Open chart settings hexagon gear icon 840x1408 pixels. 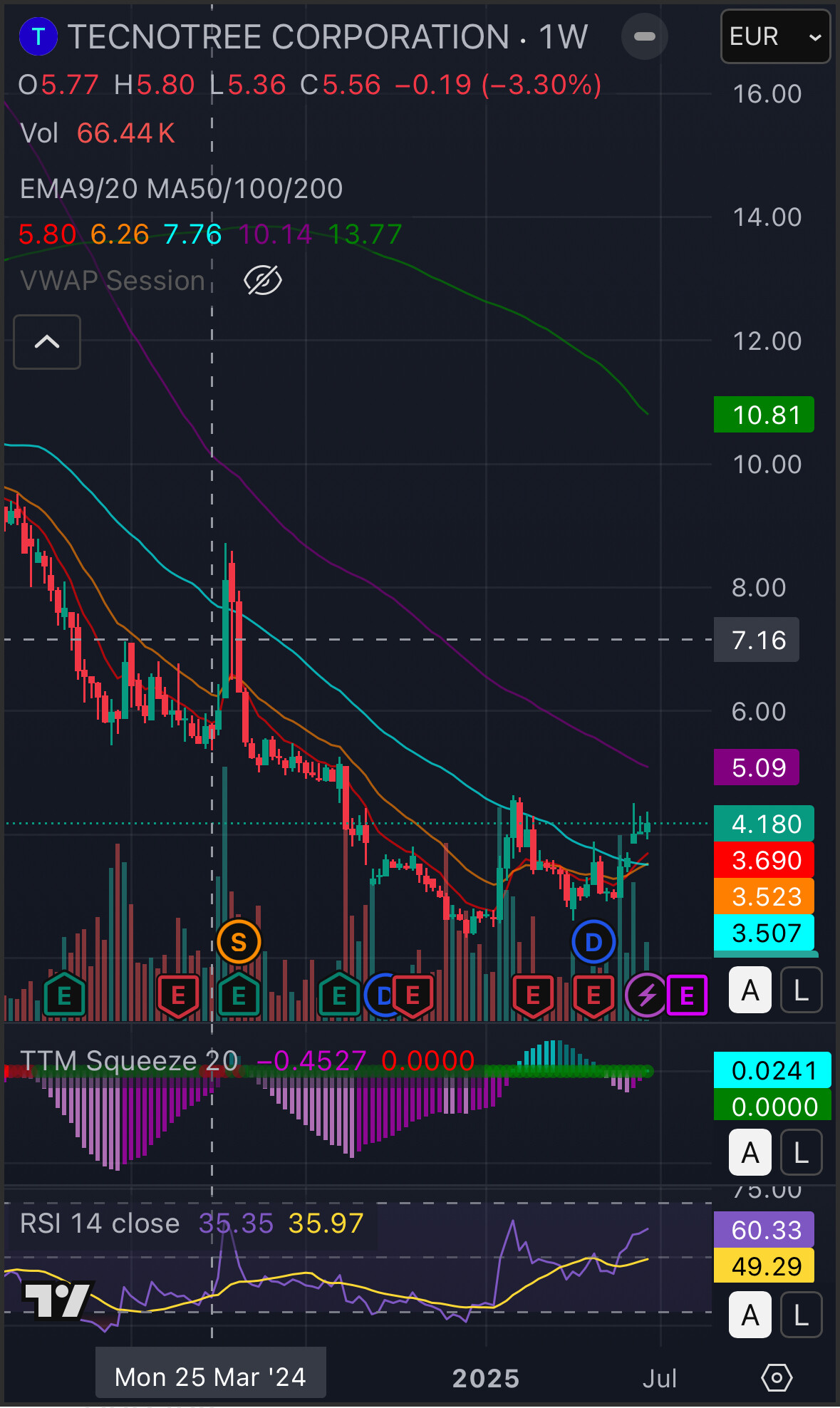tap(776, 1377)
